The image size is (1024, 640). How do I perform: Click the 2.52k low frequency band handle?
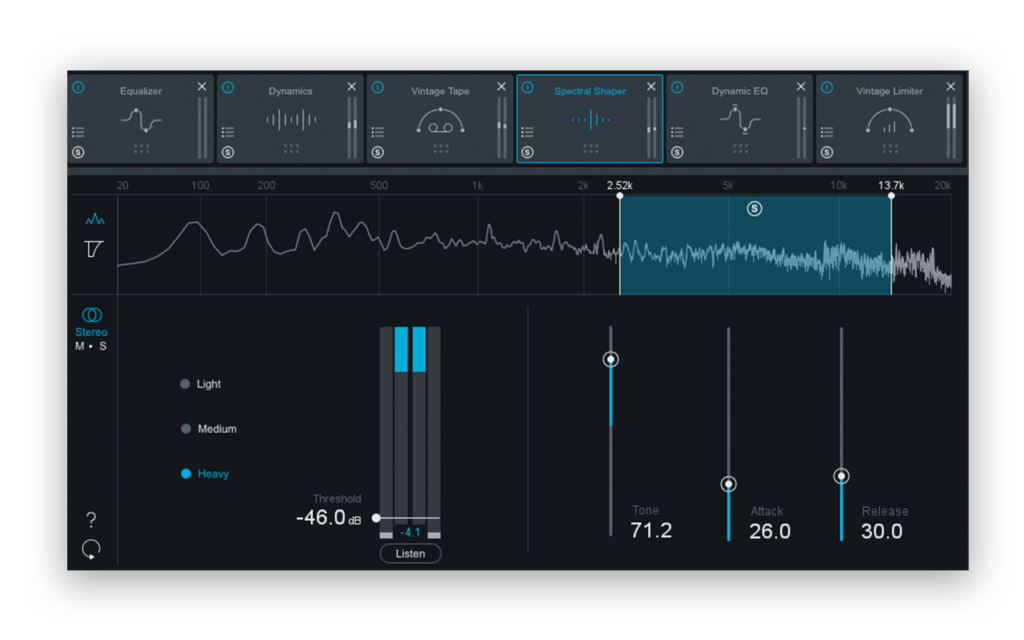tap(620, 195)
